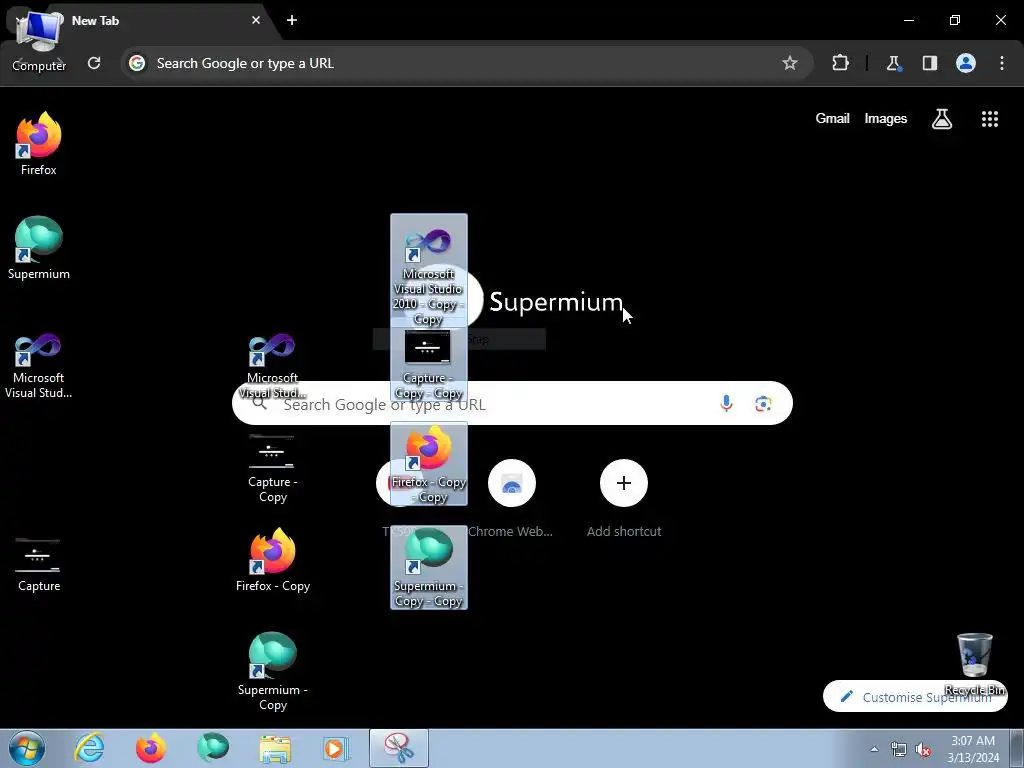Open a new tab with plus button
Screen dimensions: 1024x768
click(x=292, y=20)
